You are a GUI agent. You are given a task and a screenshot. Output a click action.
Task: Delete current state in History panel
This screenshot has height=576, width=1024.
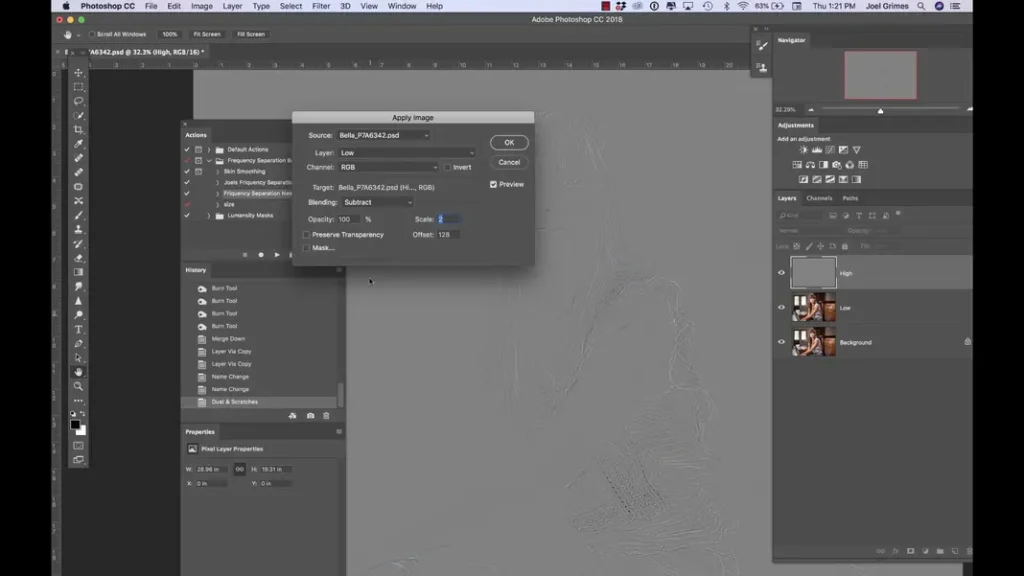pos(327,416)
